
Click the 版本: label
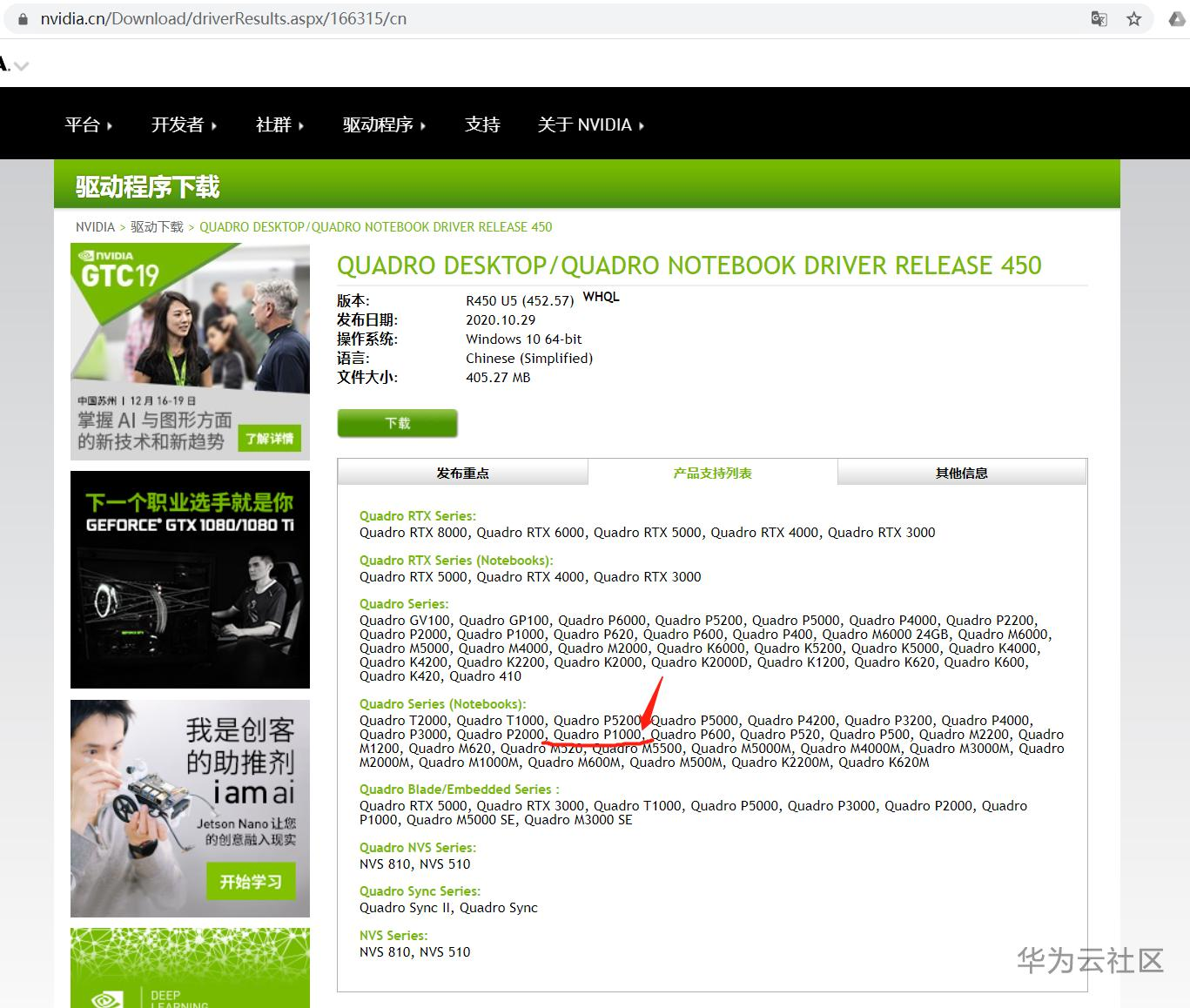353,301
